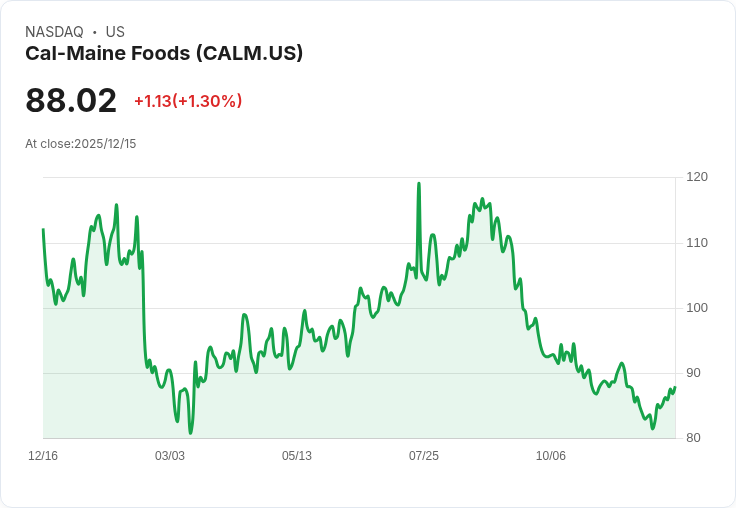Click the At close:2025/12/15 timestamp
Image resolution: width=736 pixels, height=508 pixels.
pos(81,144)
